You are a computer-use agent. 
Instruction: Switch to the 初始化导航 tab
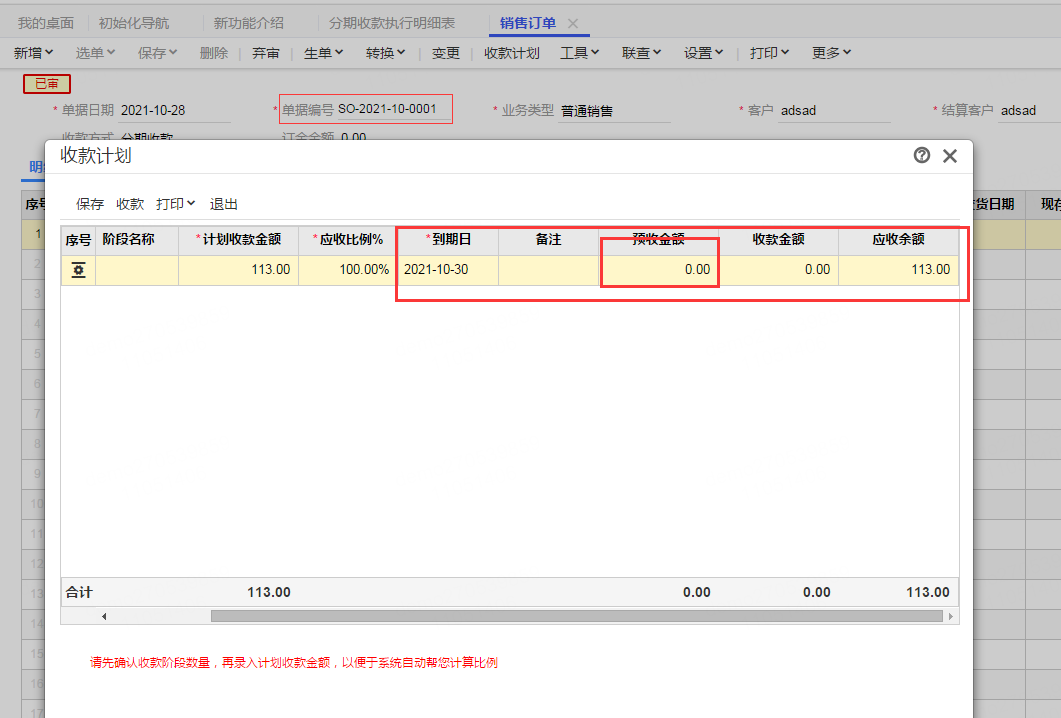pos(134,23)
